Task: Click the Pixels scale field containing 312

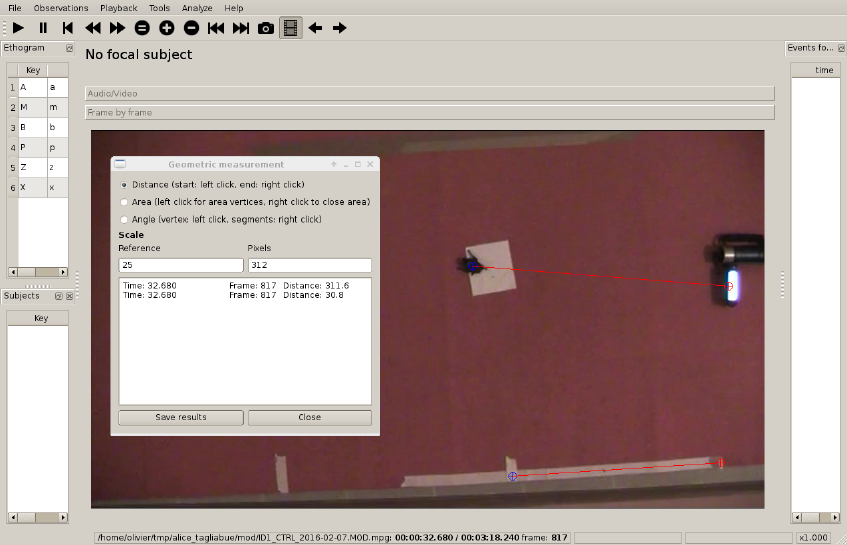Action: point(310,265)
